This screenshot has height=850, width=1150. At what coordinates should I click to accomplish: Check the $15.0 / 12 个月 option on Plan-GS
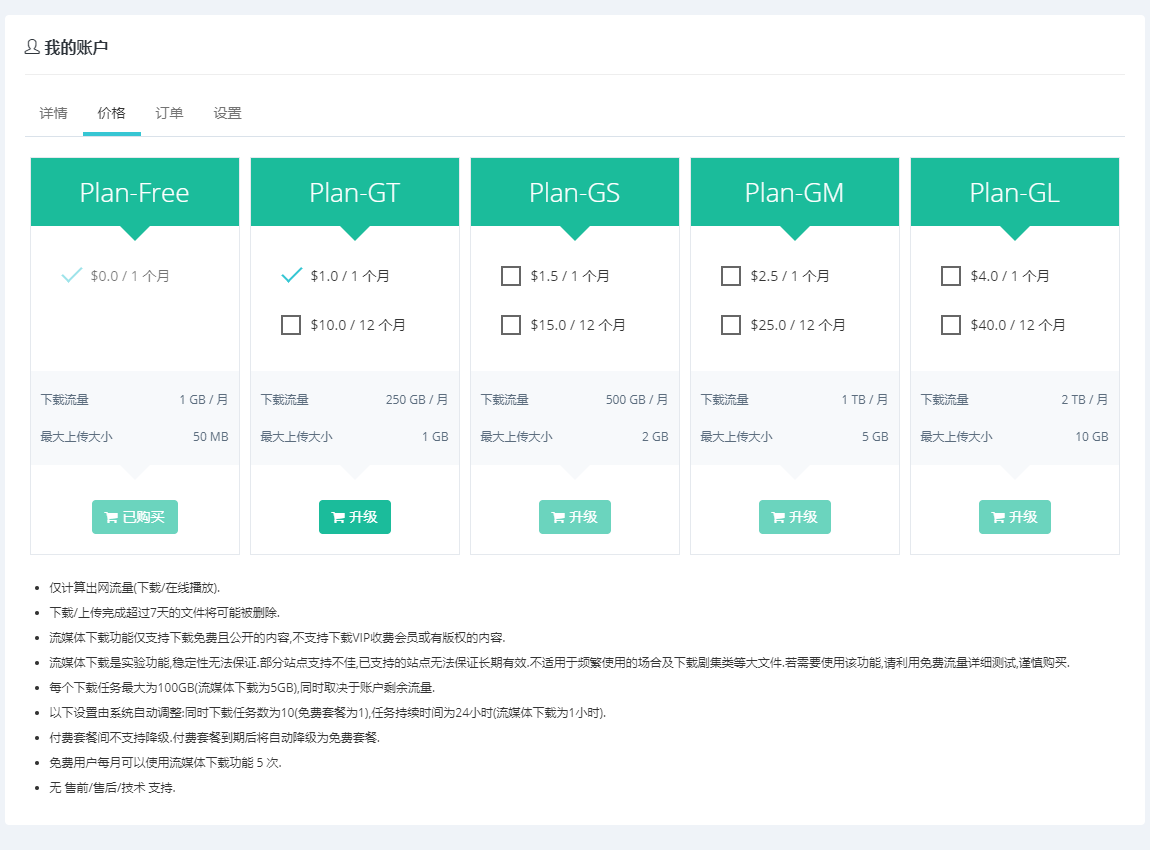[511, 324]
